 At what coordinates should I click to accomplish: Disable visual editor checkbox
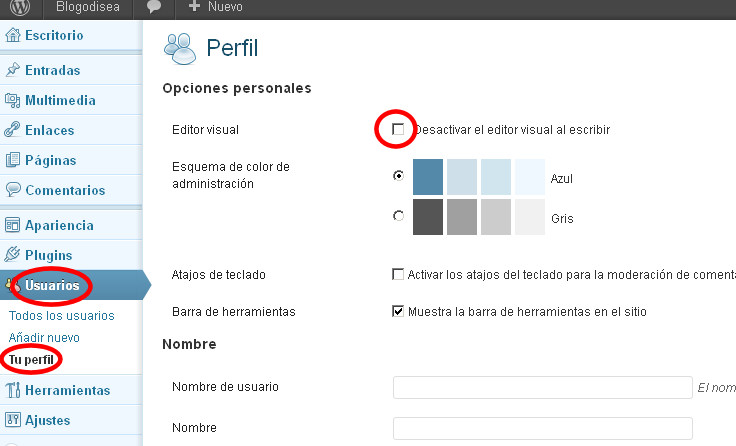click(x=399, y=129)
